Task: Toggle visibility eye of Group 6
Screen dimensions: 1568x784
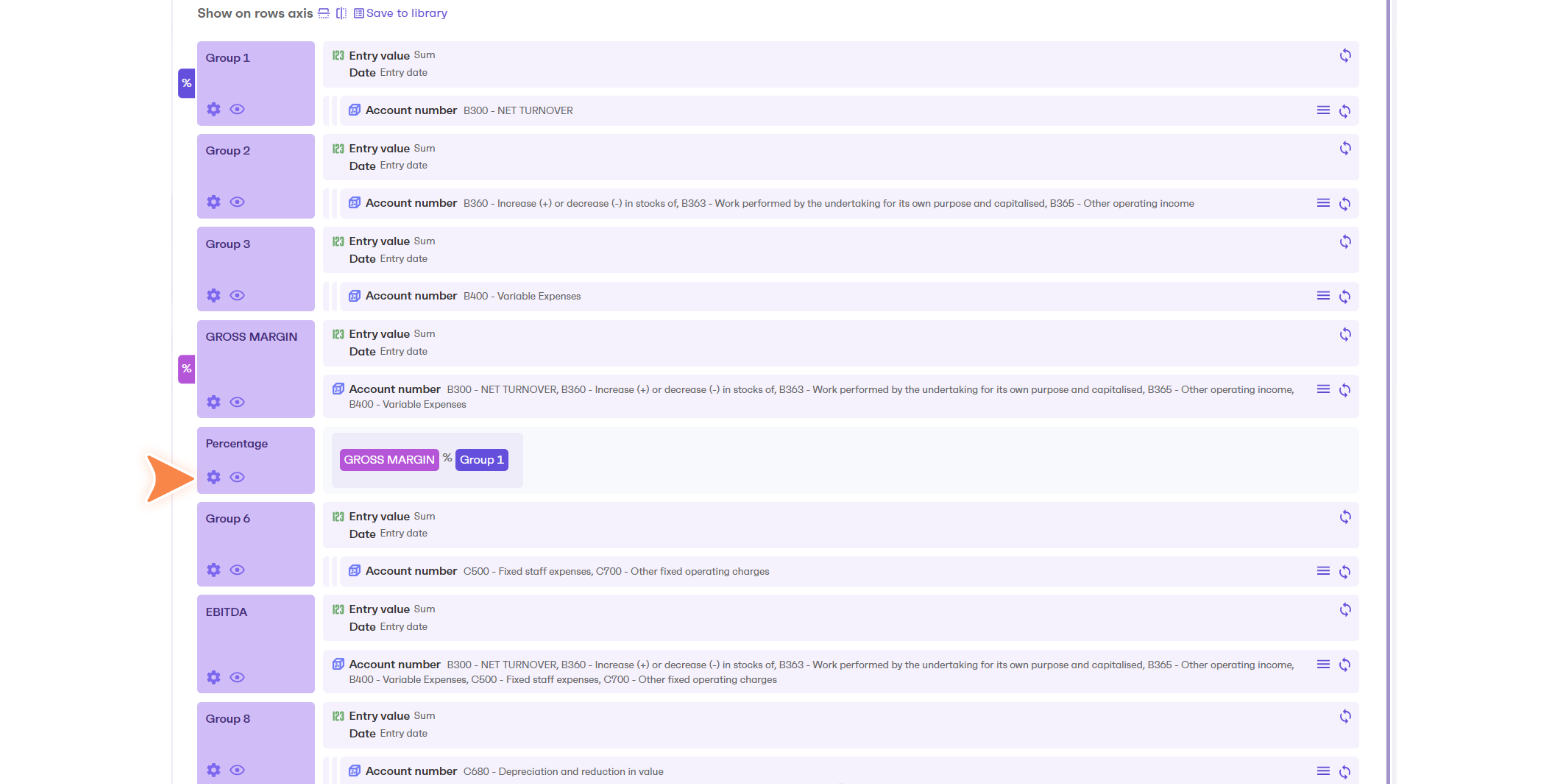Action: pyautogui.click(x=237, y=570)
